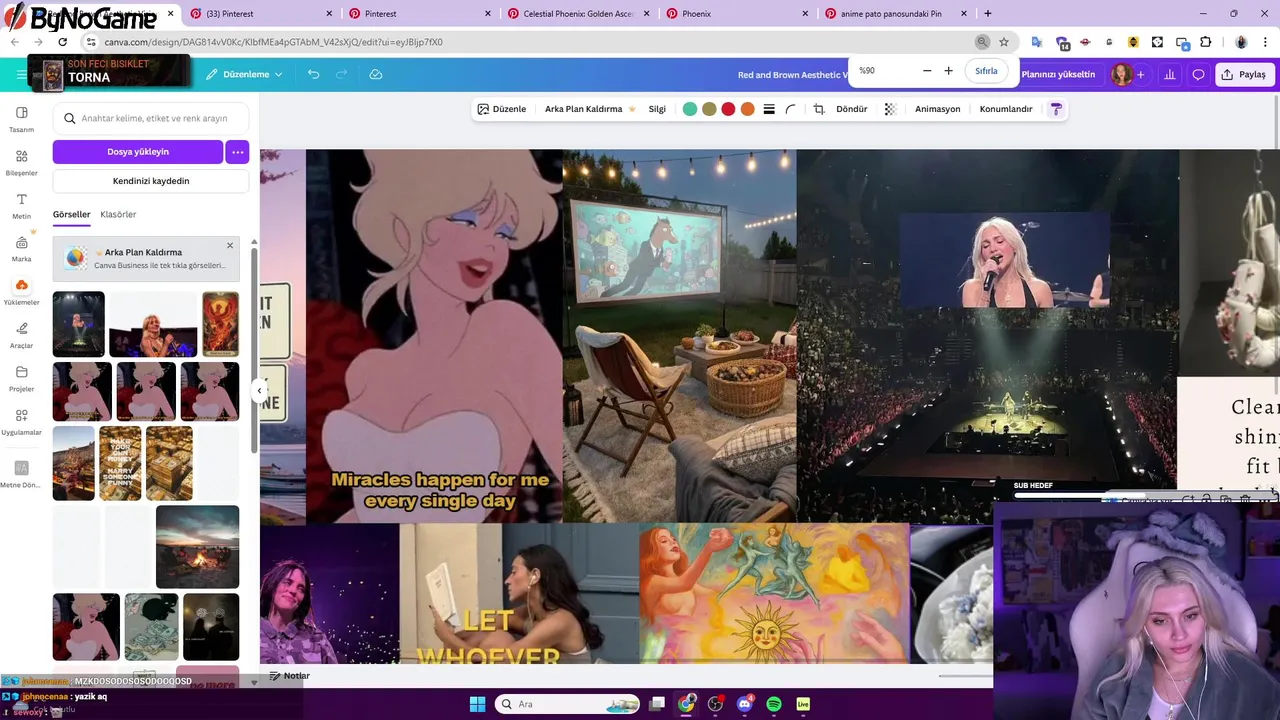The width and height of the screenshot is (1280, 720).
Task: Select the teal color swatch
Action: click(x=690, y=109)
